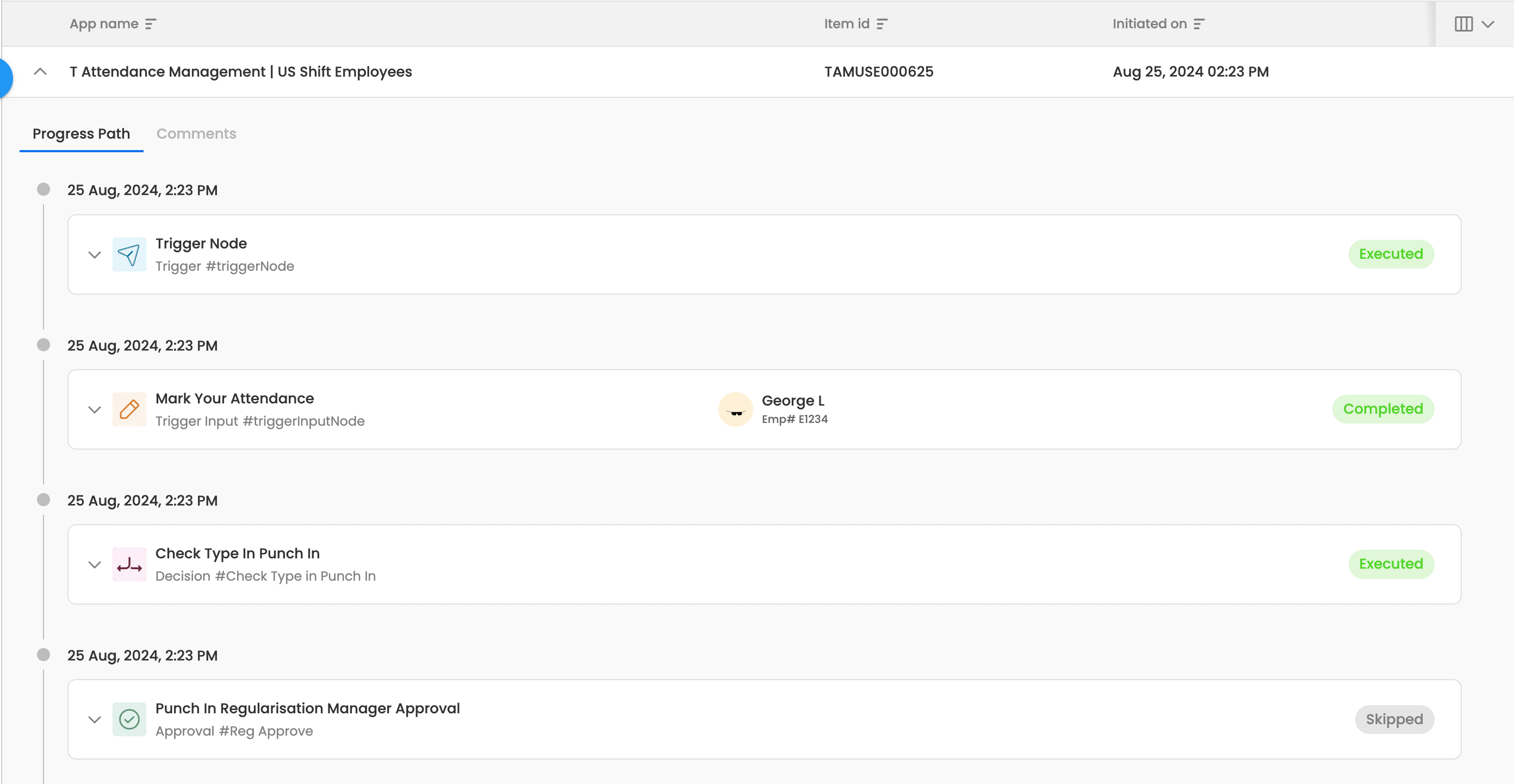Image resolution: width=1514 pixels, height=784 pixels.
Task: Sort by Item id column icon
Action: [x=882, y=24]
